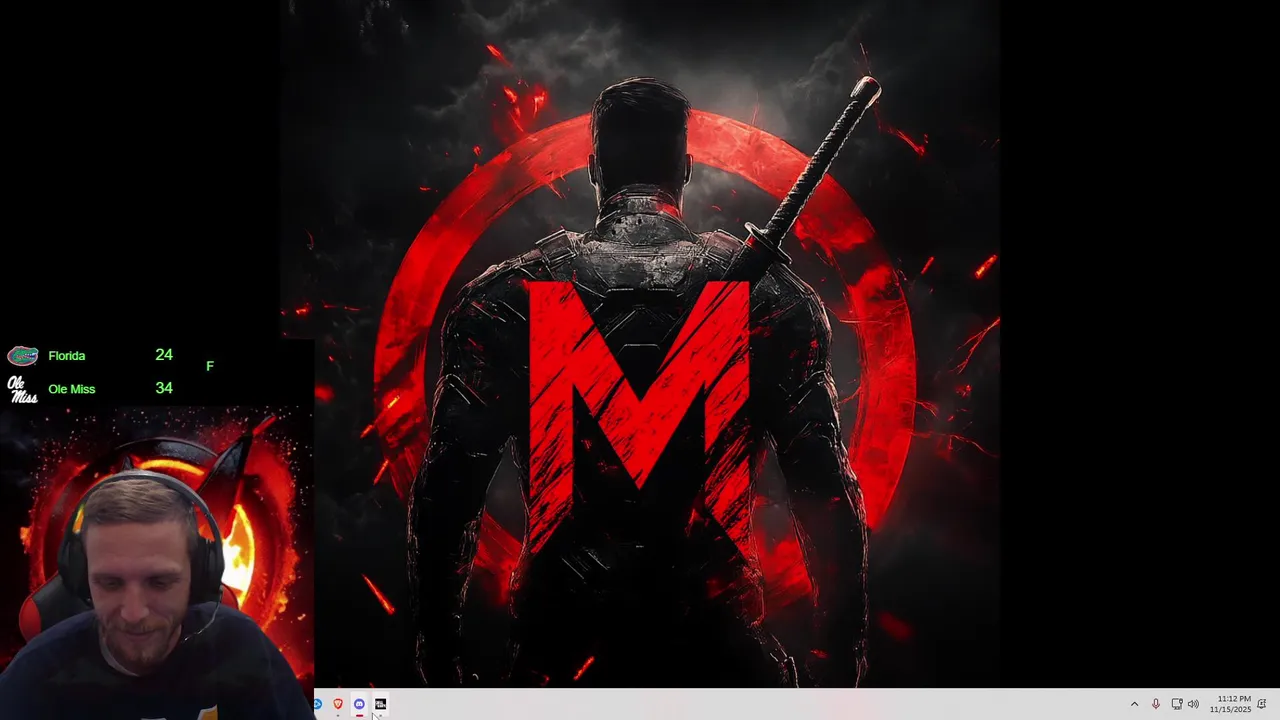1280x720 pixels.
Task: Click the final status letter F
Action: coord(210,366)
